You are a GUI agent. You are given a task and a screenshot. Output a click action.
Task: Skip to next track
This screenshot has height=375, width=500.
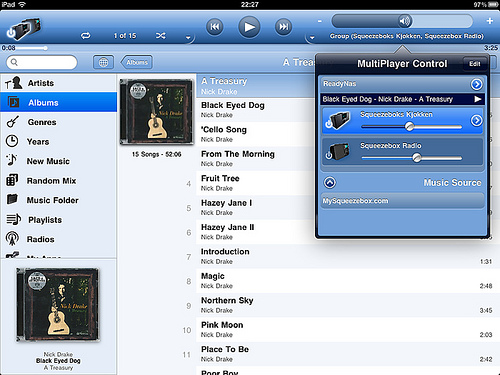point(283,27)
